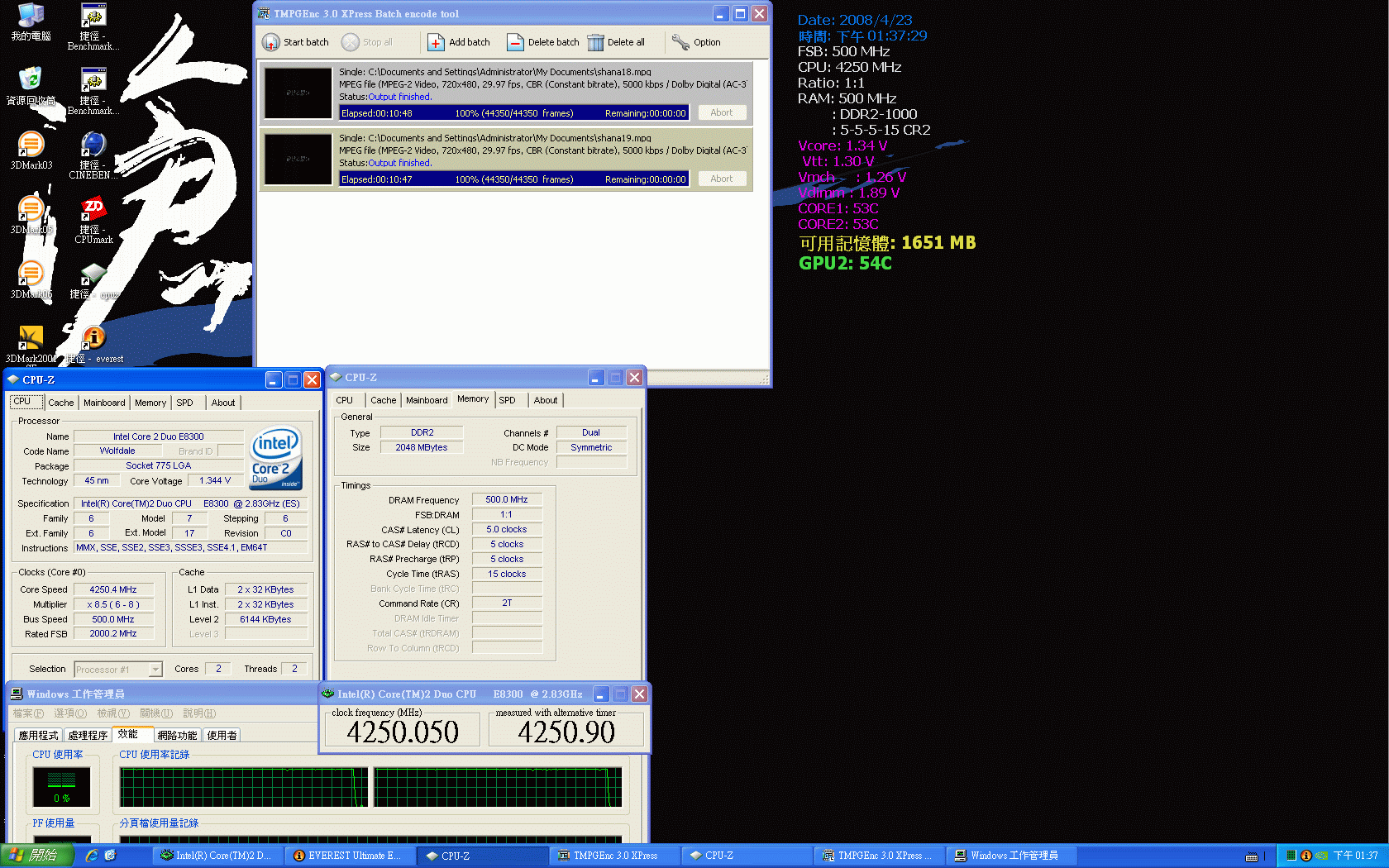Click Start batch in TMPGEnc toolbar
Image resolution: width=1389 pixels, height=868 pixels.
click(295, 42)
